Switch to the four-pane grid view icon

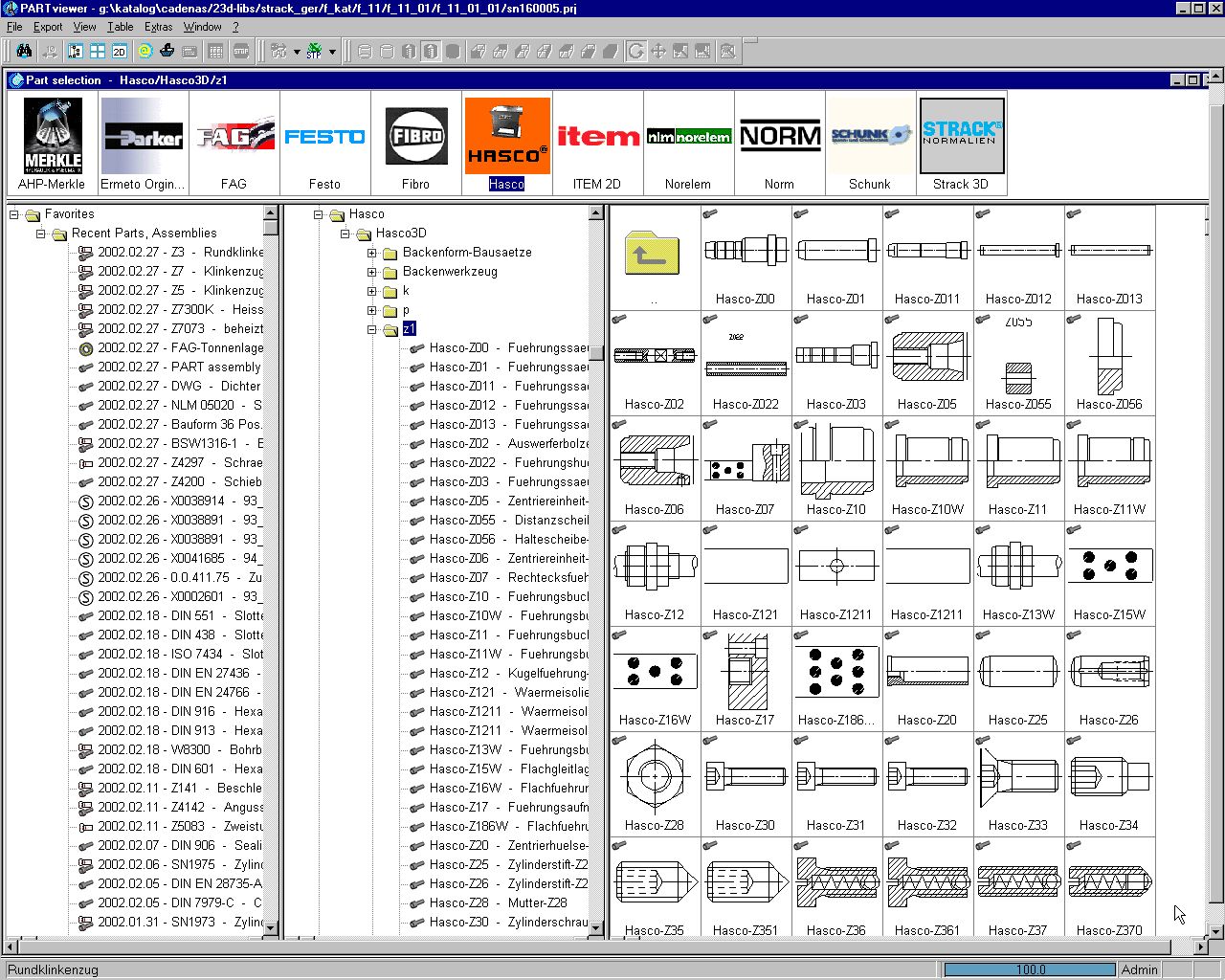tap(98, 51)
